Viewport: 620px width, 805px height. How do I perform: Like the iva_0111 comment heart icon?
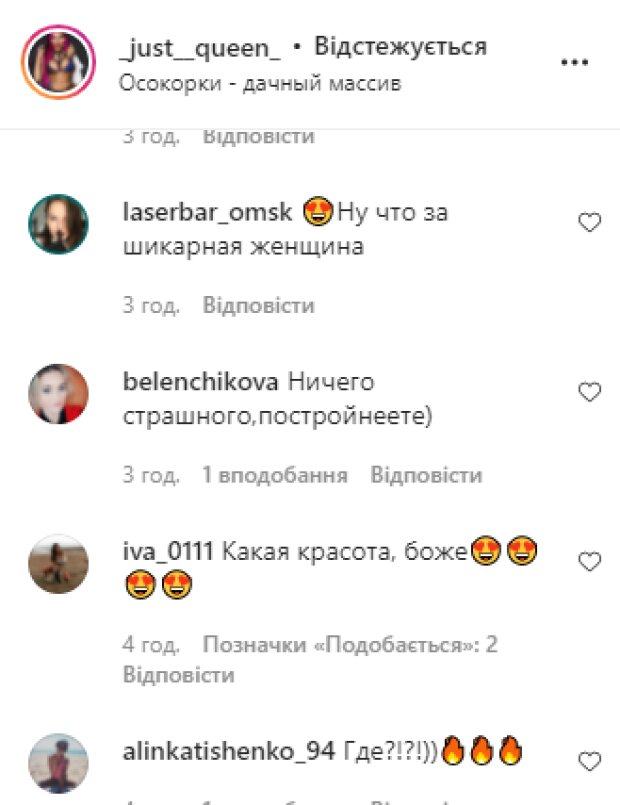coord(589,561)
